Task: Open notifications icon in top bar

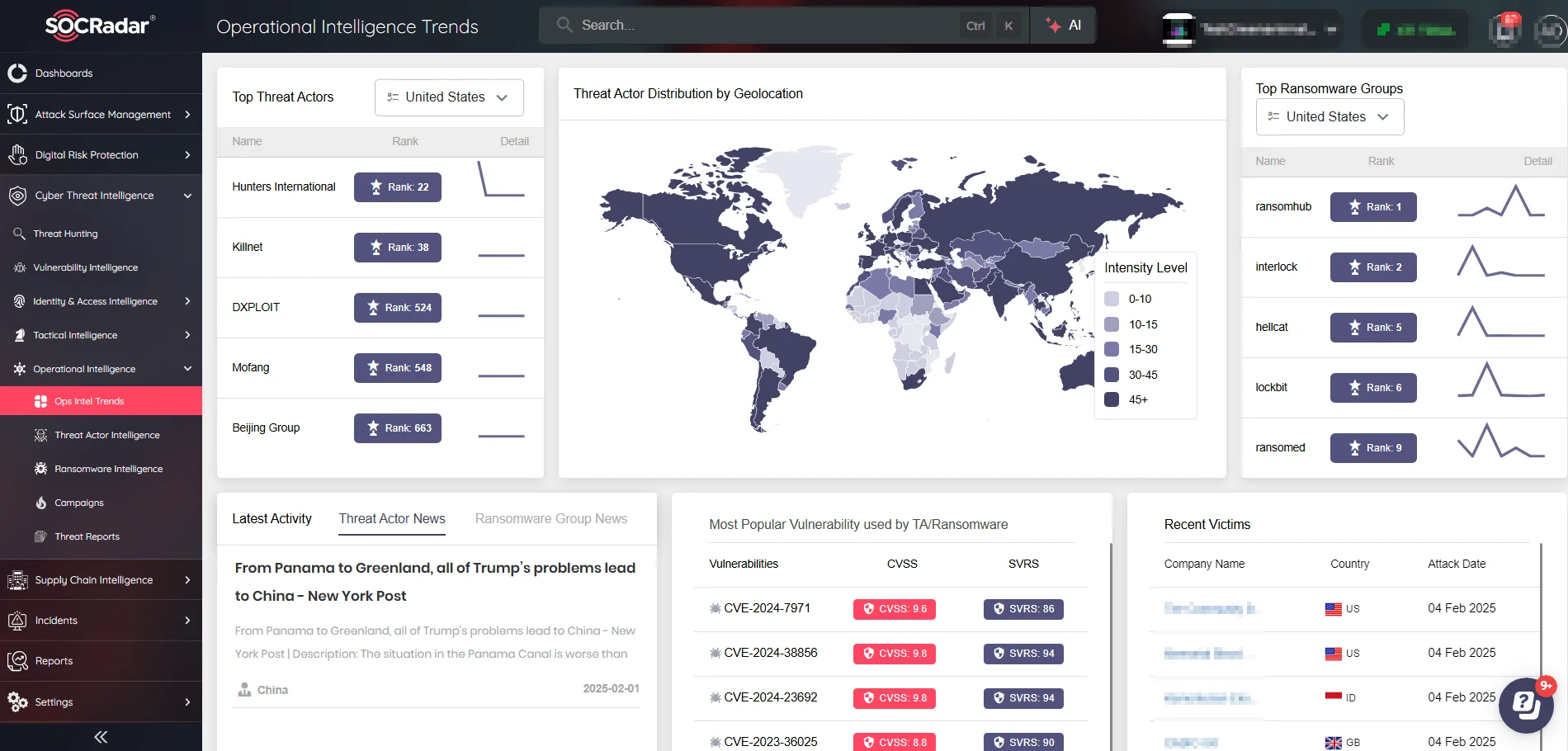Action: (1506, 29)
